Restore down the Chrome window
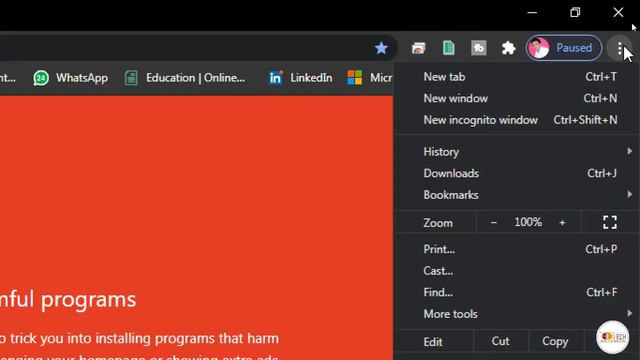 pyautogui.click(x=575, y=13)
